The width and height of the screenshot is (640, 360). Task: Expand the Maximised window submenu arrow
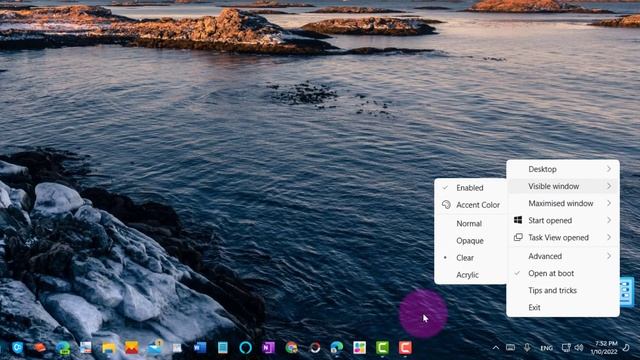609,203
